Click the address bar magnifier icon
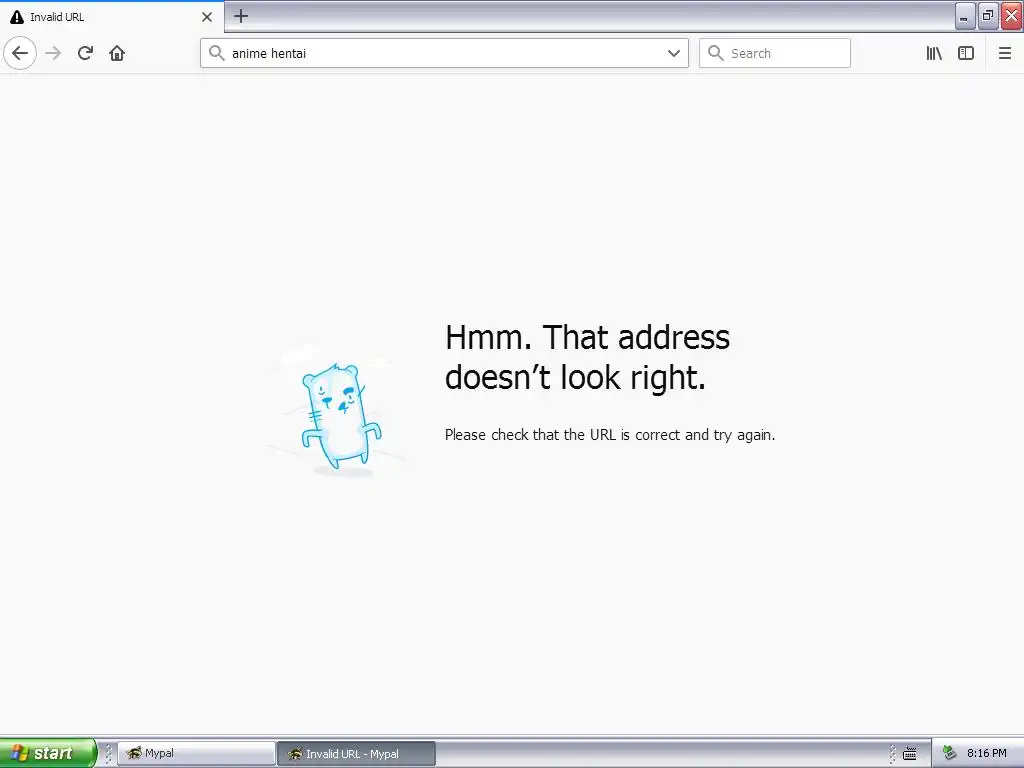Viewport: 1024px width, 768px height. coord(217,53)
